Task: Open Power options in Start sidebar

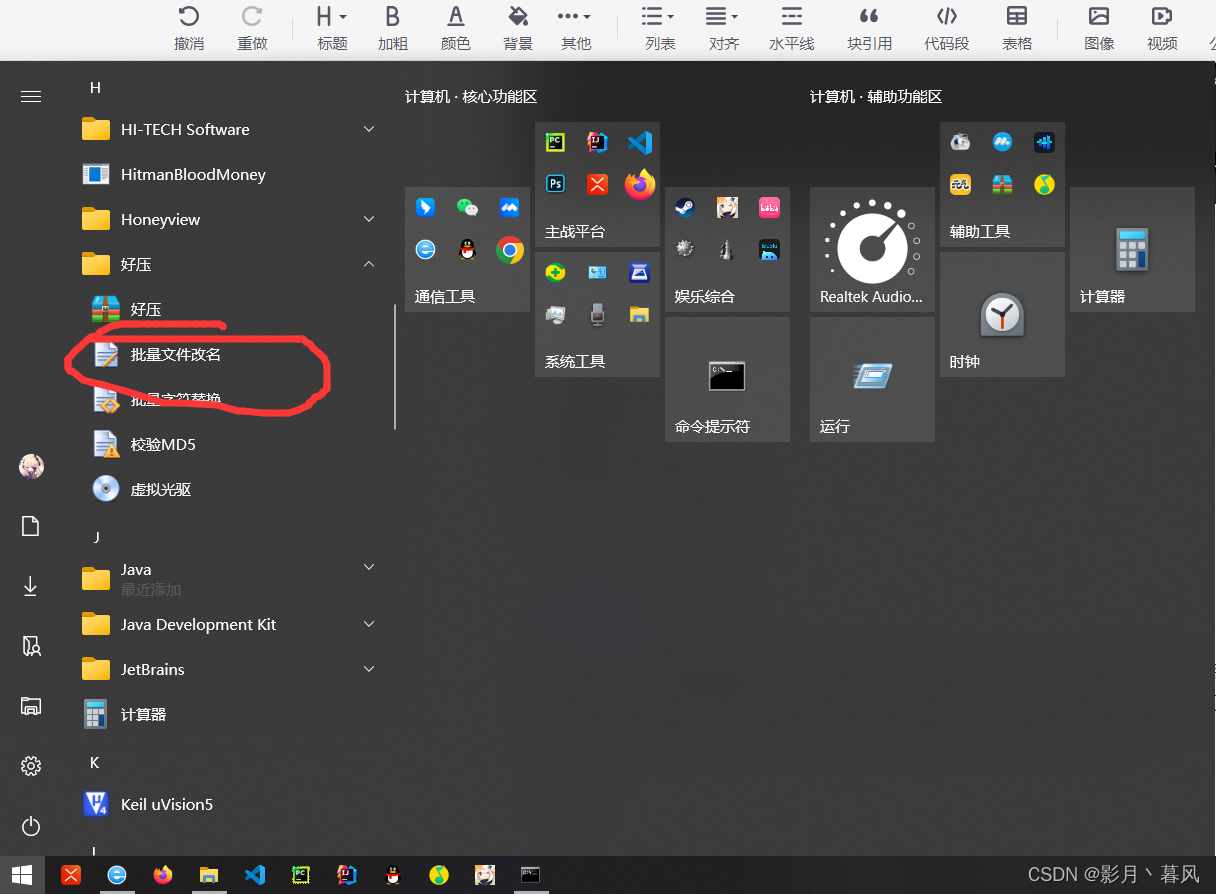Action: point(31,826)
